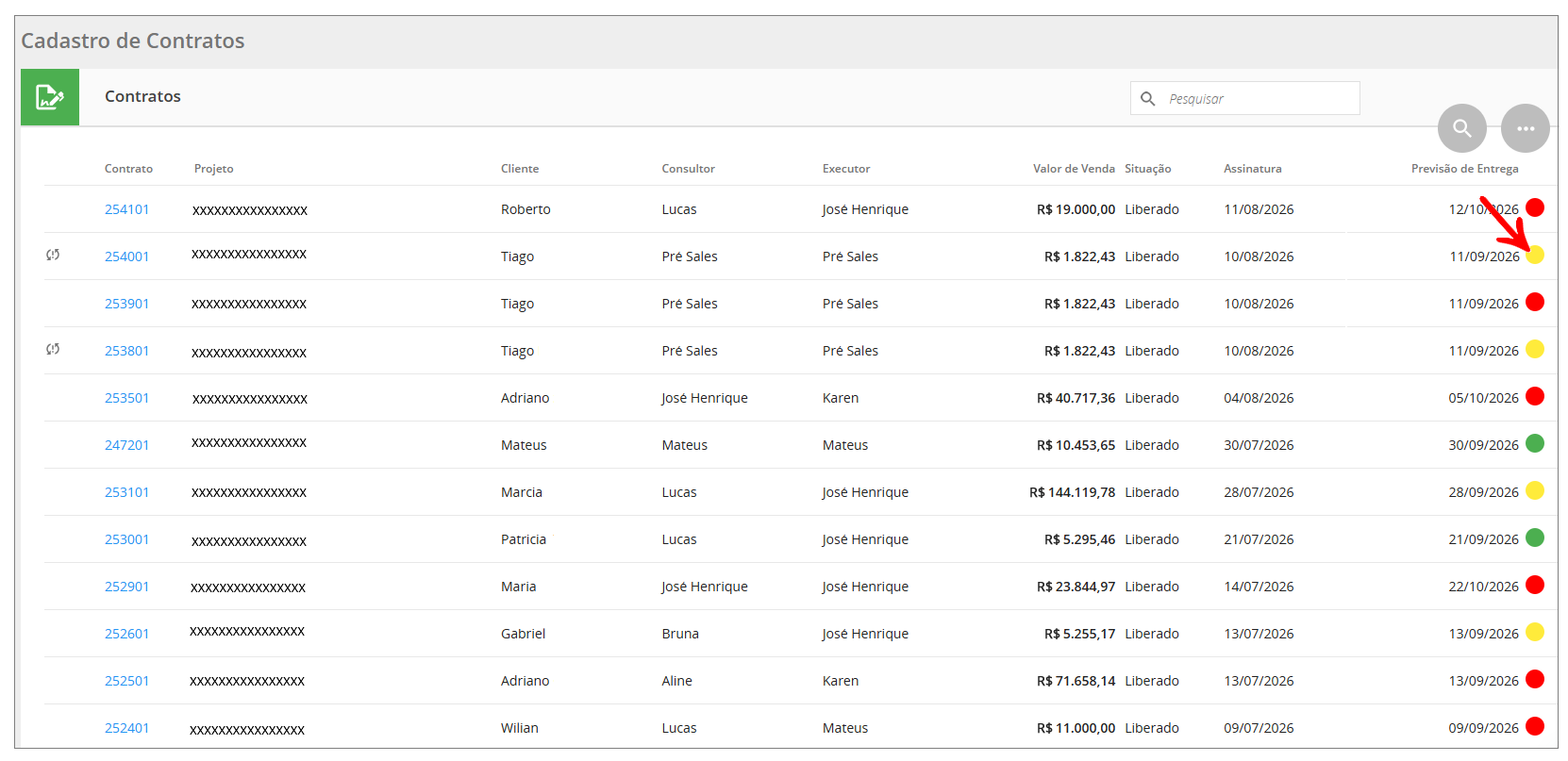This screenshot has width=1568, height=761.
Task: Click value R$ 71.658,14
Action: tap(1076, 681)
